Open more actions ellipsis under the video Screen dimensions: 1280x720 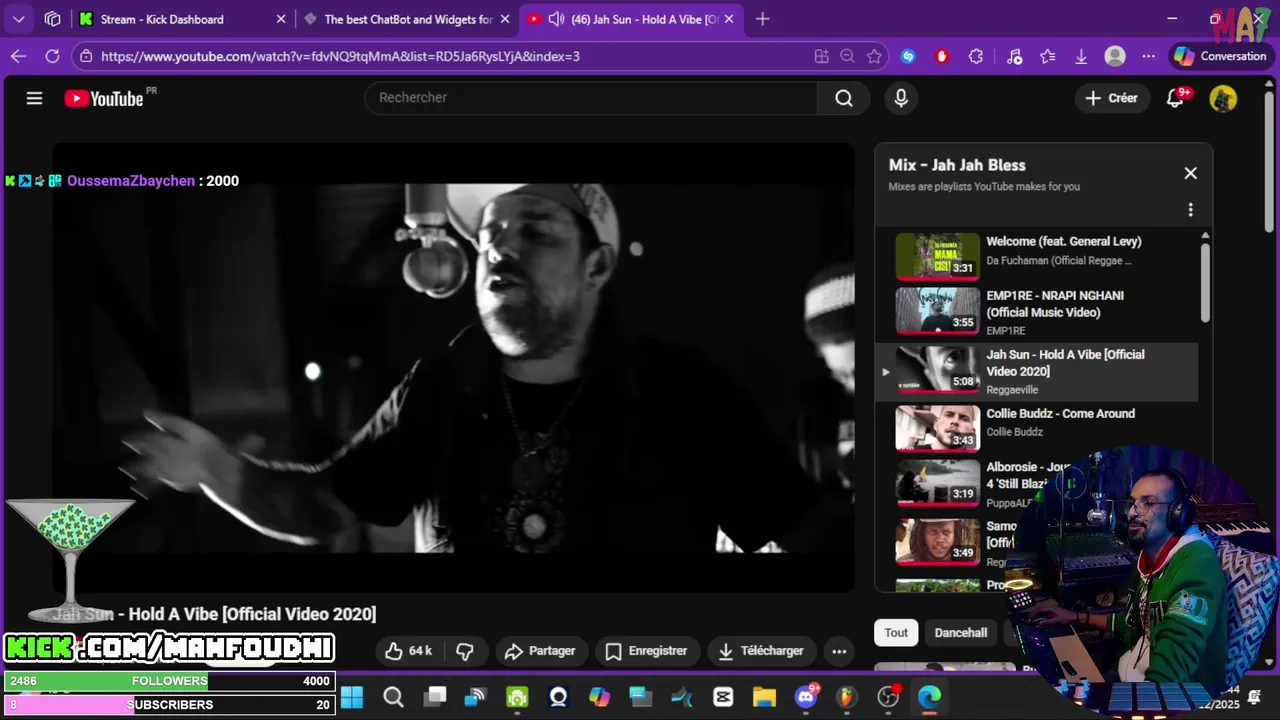coord(839,651)
